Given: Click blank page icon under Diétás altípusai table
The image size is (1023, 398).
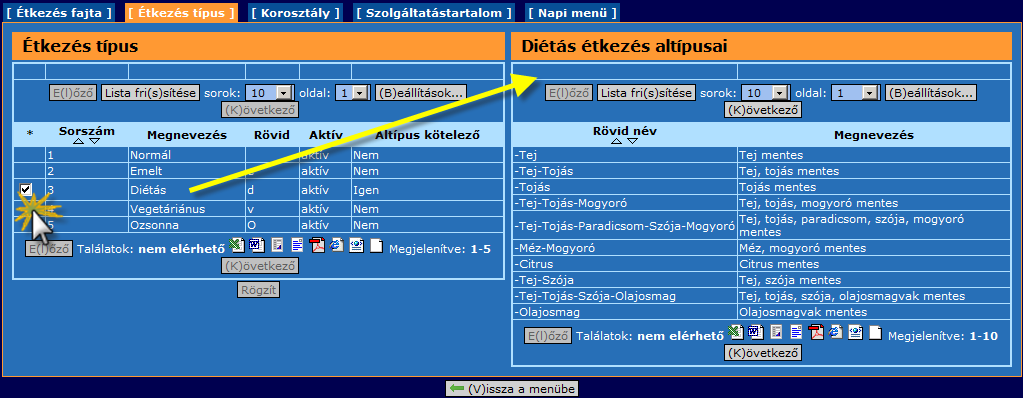Looking at the screenshot, I should 876,333.
